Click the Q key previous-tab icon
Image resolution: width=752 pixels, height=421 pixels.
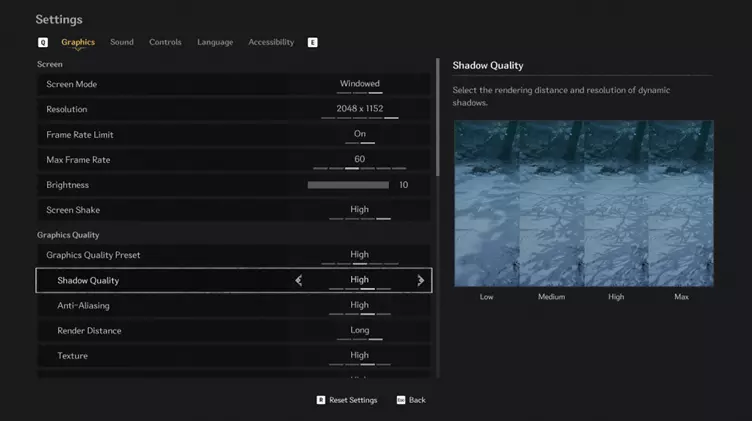point(43,43)
